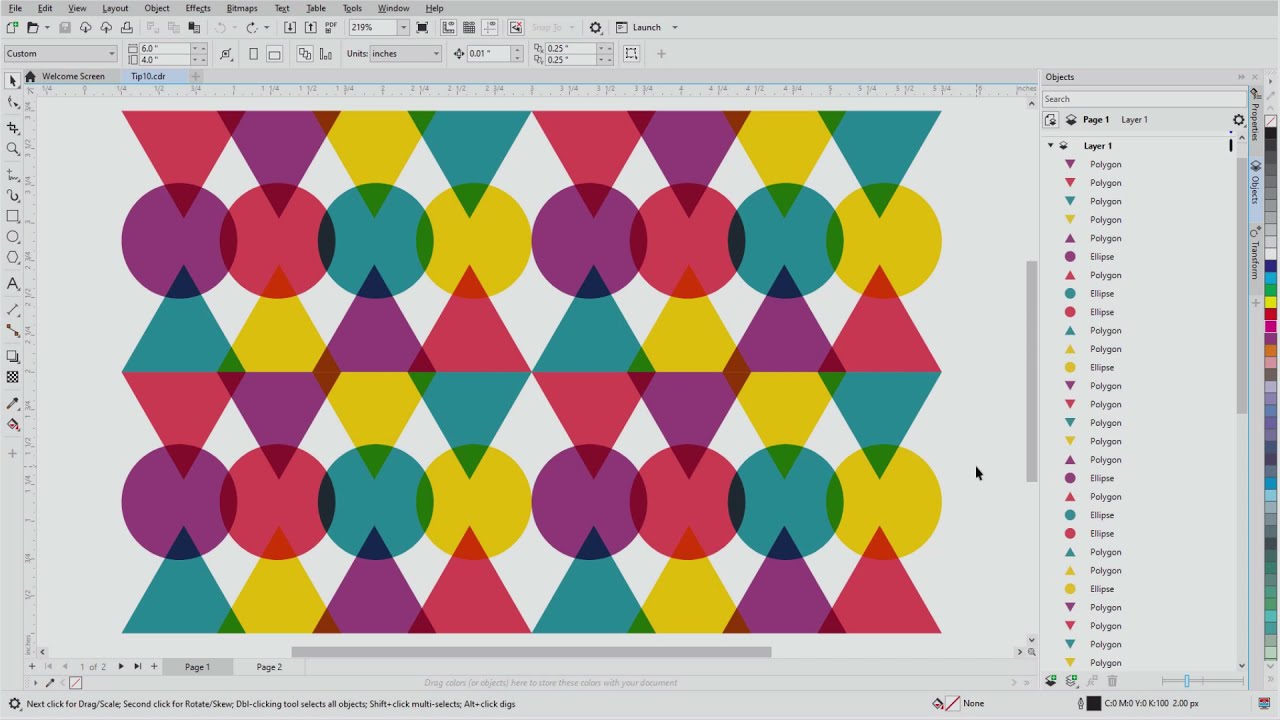The width and height of the screenshot is (1280, 720).
Task: Select the Shape tool
Action: click(x=13, y=102)
